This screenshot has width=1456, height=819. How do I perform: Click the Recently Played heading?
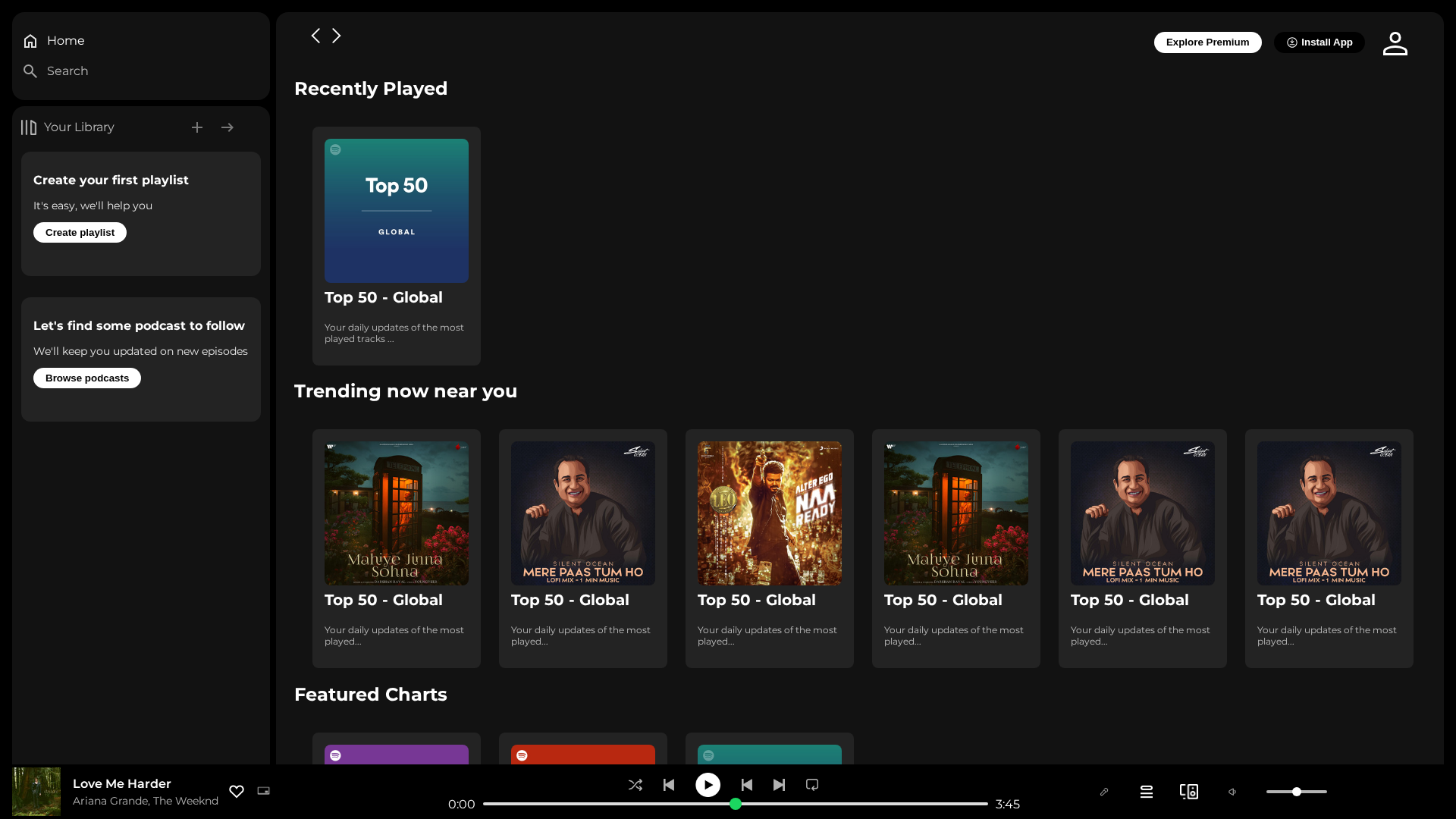point(371,89)
